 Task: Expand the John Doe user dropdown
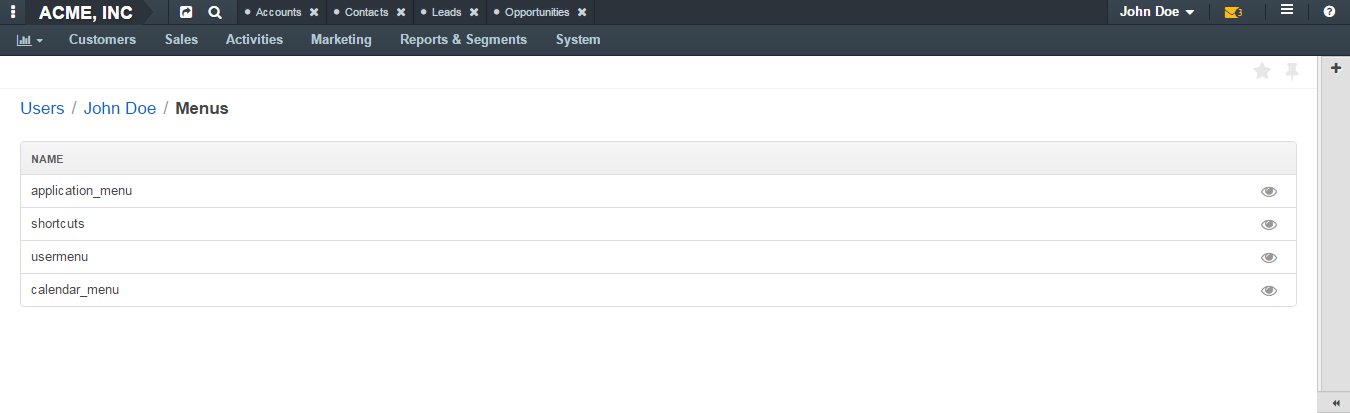[1157, 12]
